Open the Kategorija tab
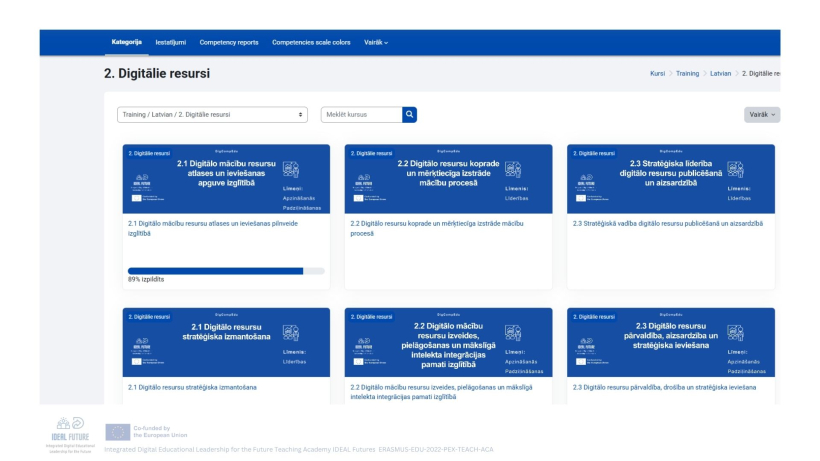Image resolution: width=820 pixels, height=461 pixels. (x=127, y=42)
